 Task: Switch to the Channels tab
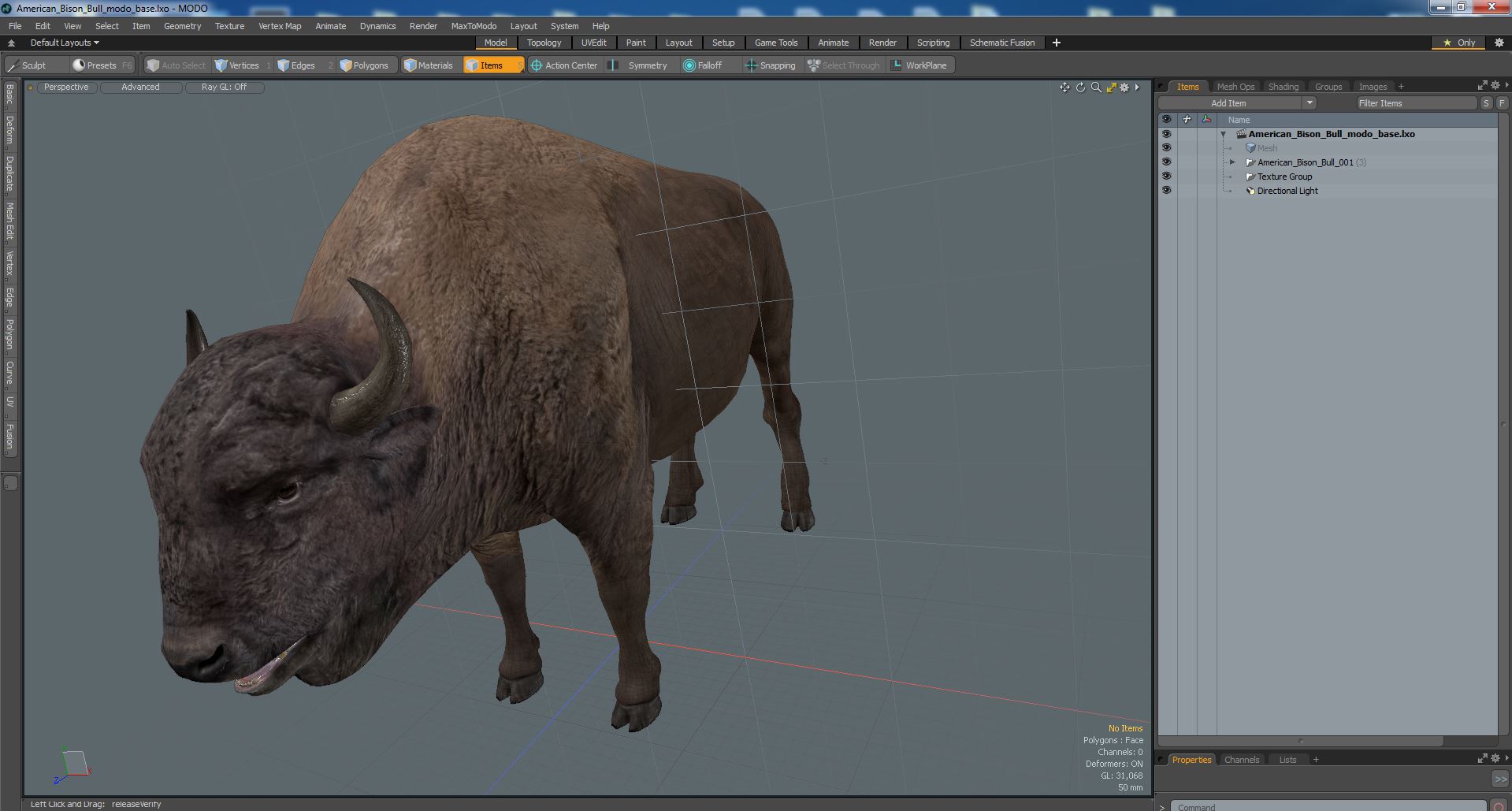[1242, 760]
